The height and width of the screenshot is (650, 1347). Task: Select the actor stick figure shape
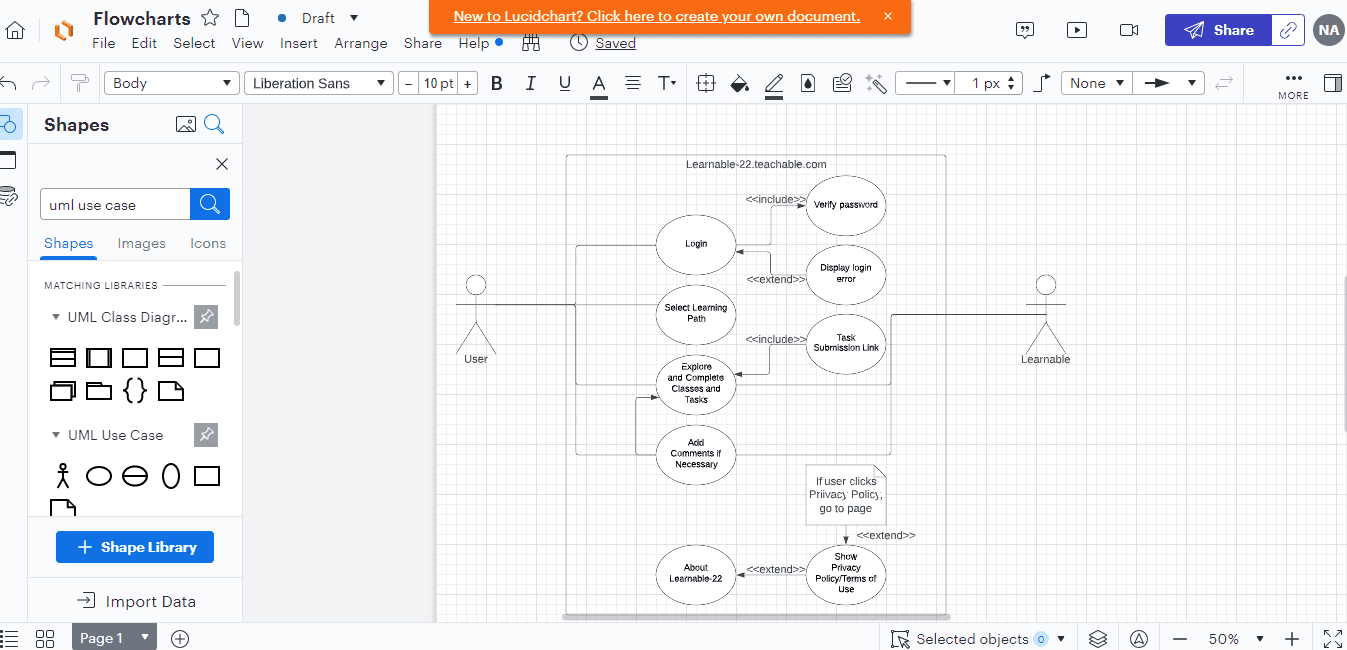(x=63, y=476)
